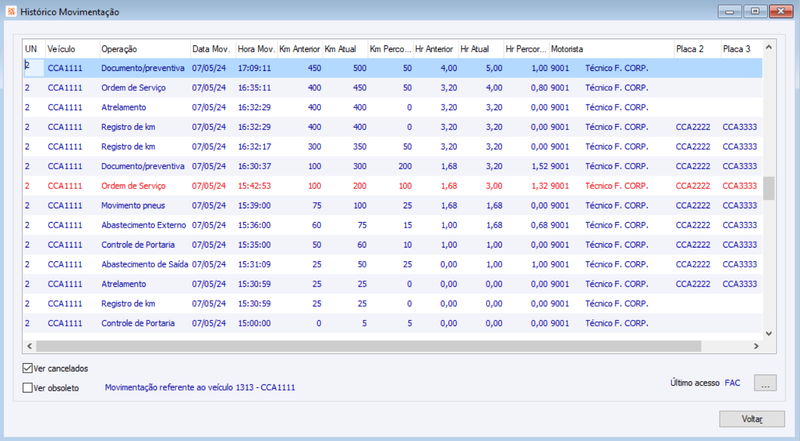Viewport: 800px width, 441px height.
Task: Click the horizontal scroll right arrow
Action: pyautogui.click(x=756, y=346)
